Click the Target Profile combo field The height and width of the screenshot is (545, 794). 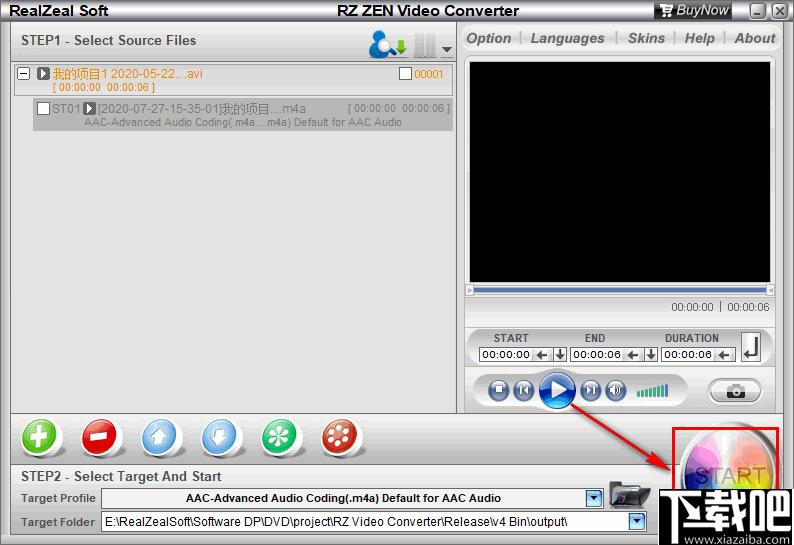(352, 498)
